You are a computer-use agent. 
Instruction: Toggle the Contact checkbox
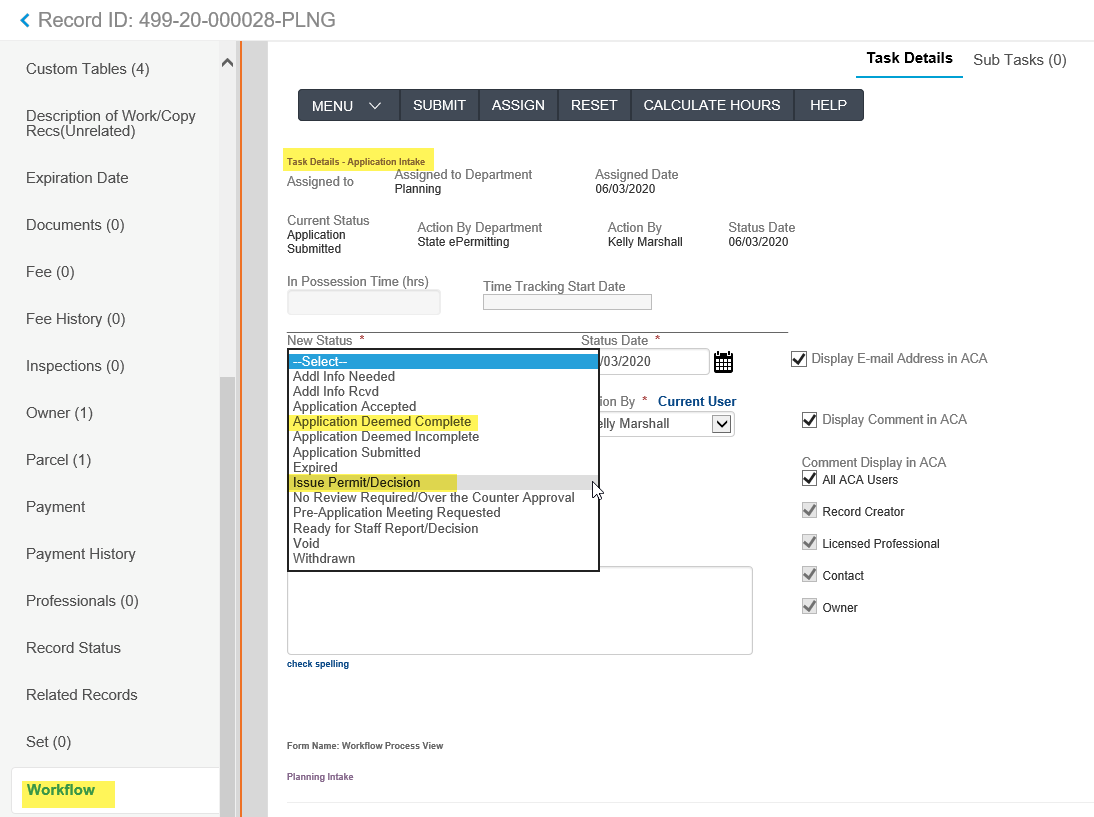pos(809,575)
